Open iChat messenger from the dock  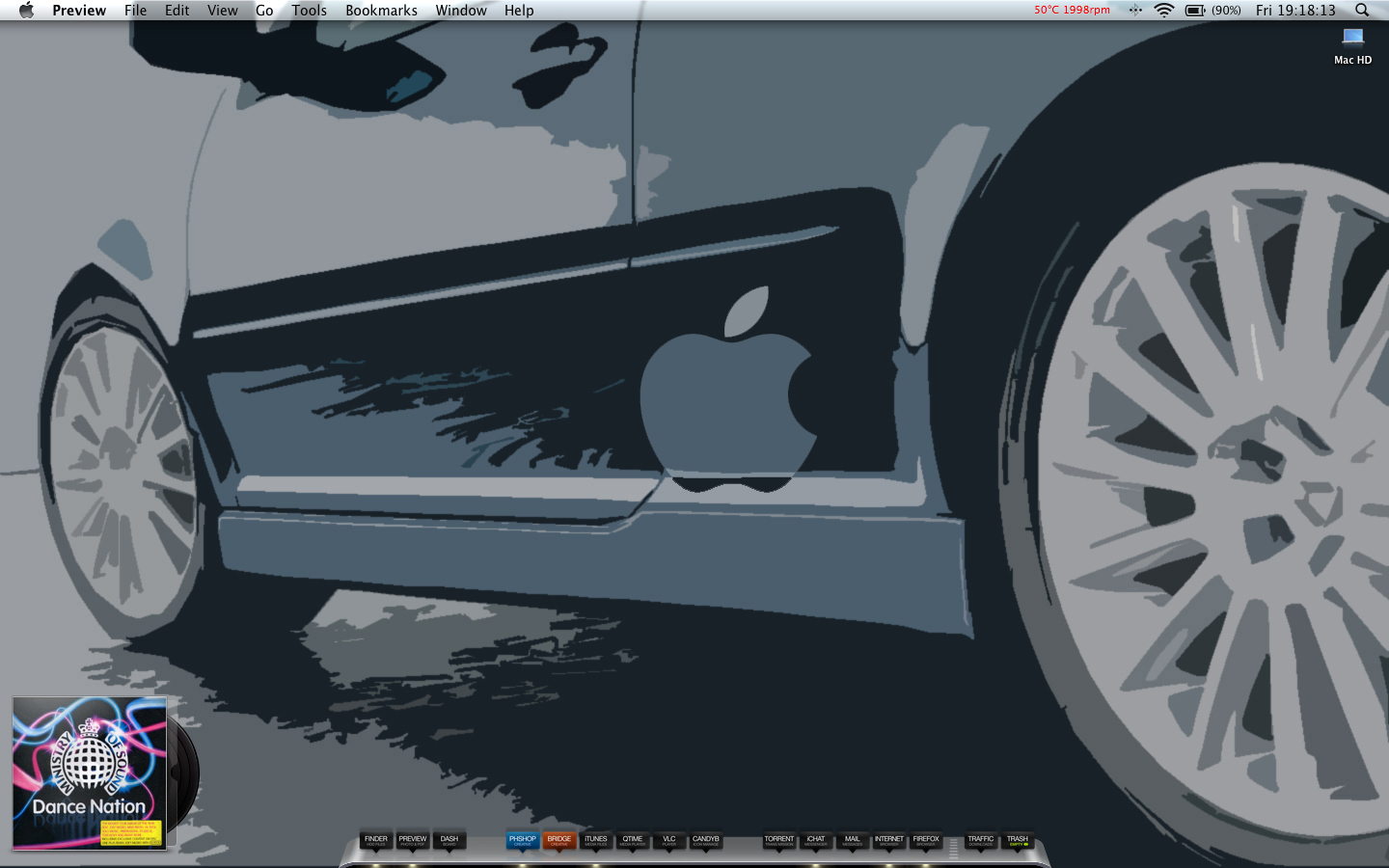(x=816, y=841)
